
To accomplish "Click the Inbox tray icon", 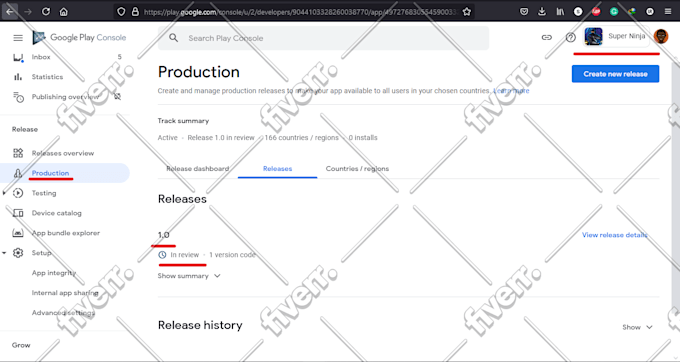I will point(18,57).
